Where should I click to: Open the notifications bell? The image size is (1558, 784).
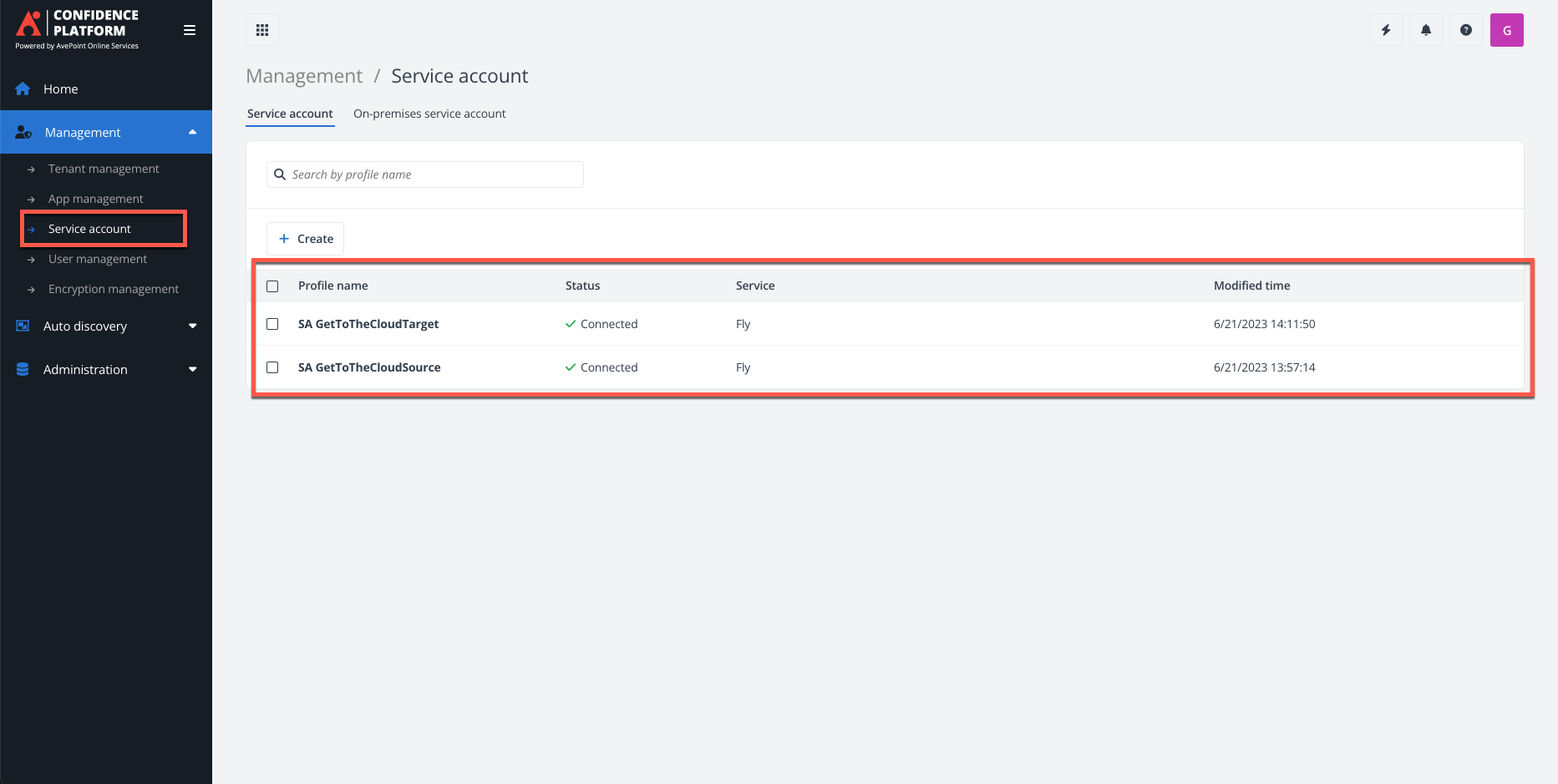point(1425,29)
